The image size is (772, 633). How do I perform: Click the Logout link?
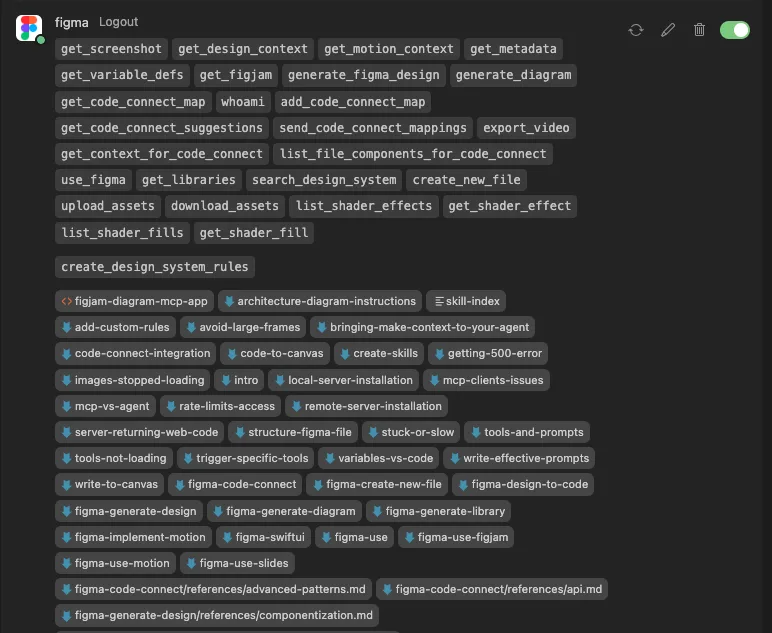[x=118, y=22]
